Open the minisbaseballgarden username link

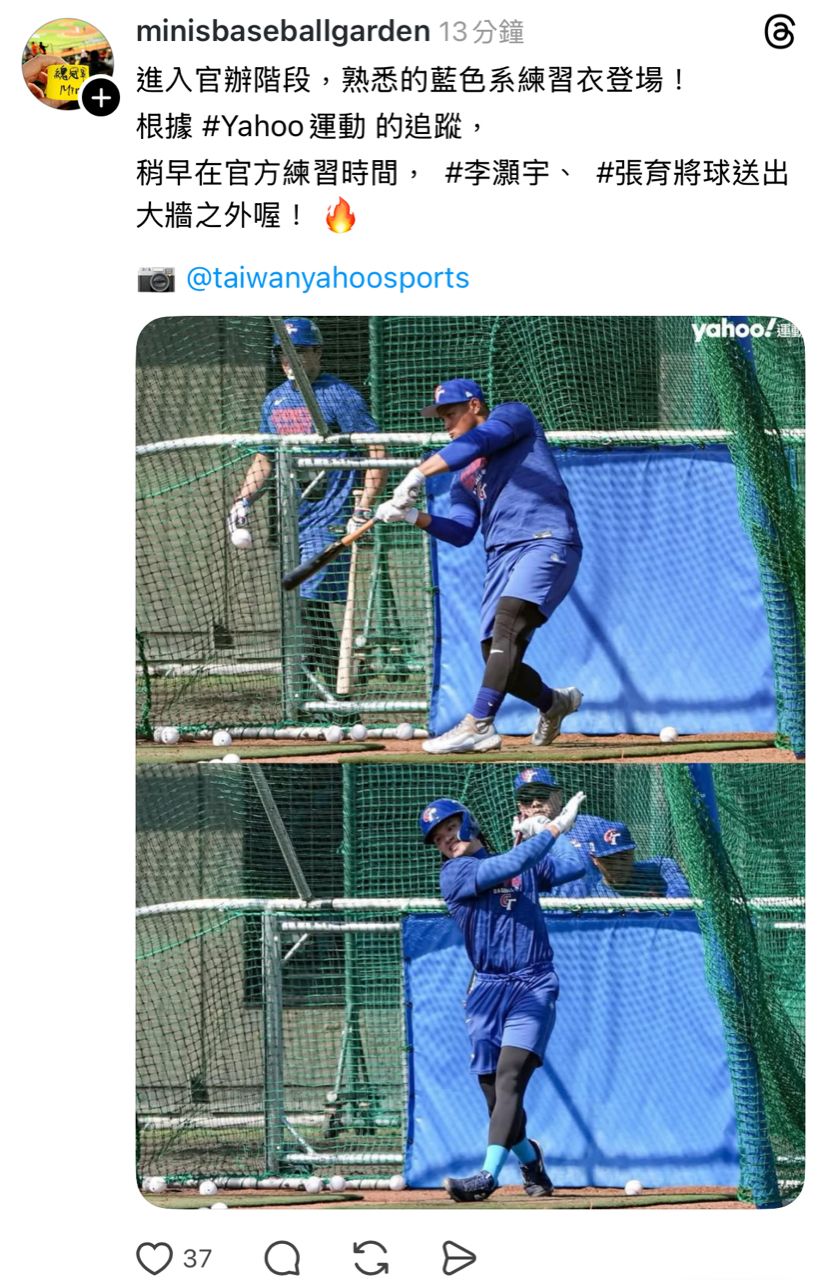(x=283, y=32)
